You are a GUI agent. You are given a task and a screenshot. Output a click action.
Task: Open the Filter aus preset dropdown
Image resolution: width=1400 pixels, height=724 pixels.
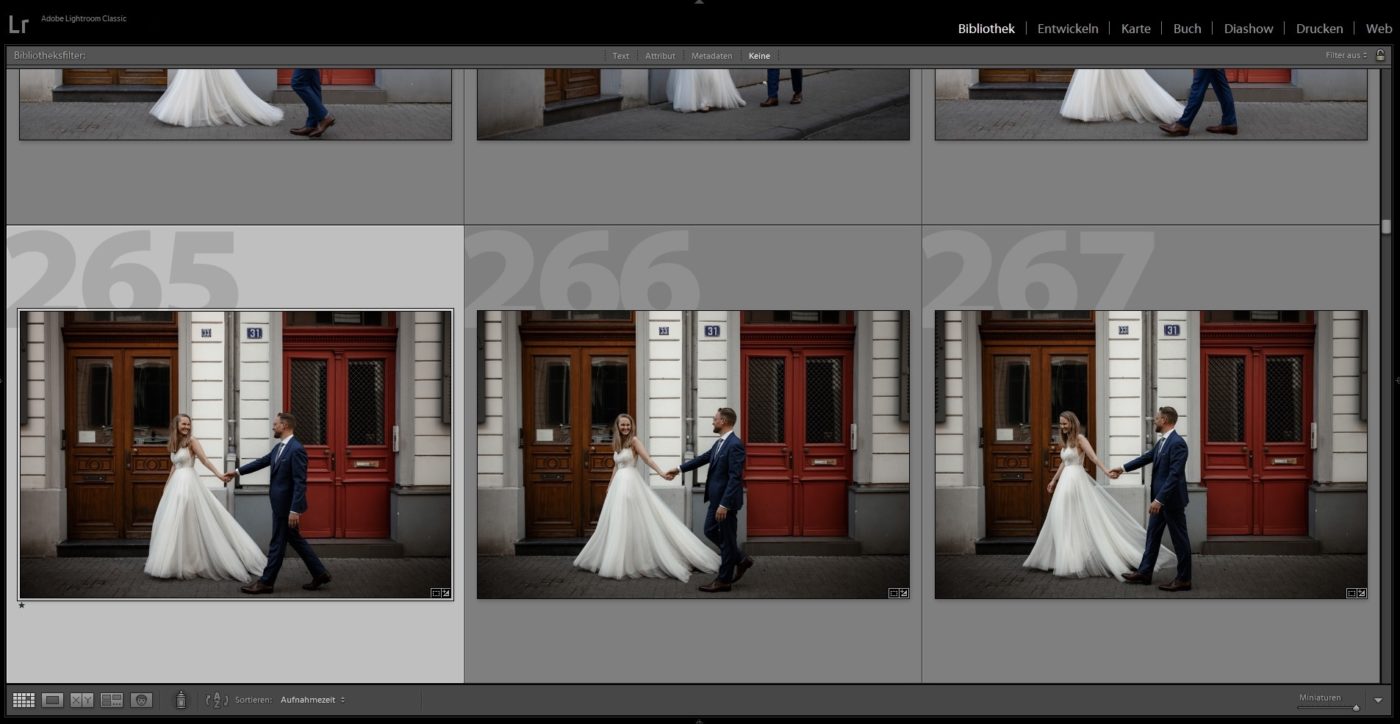(x=1346, y=56)
